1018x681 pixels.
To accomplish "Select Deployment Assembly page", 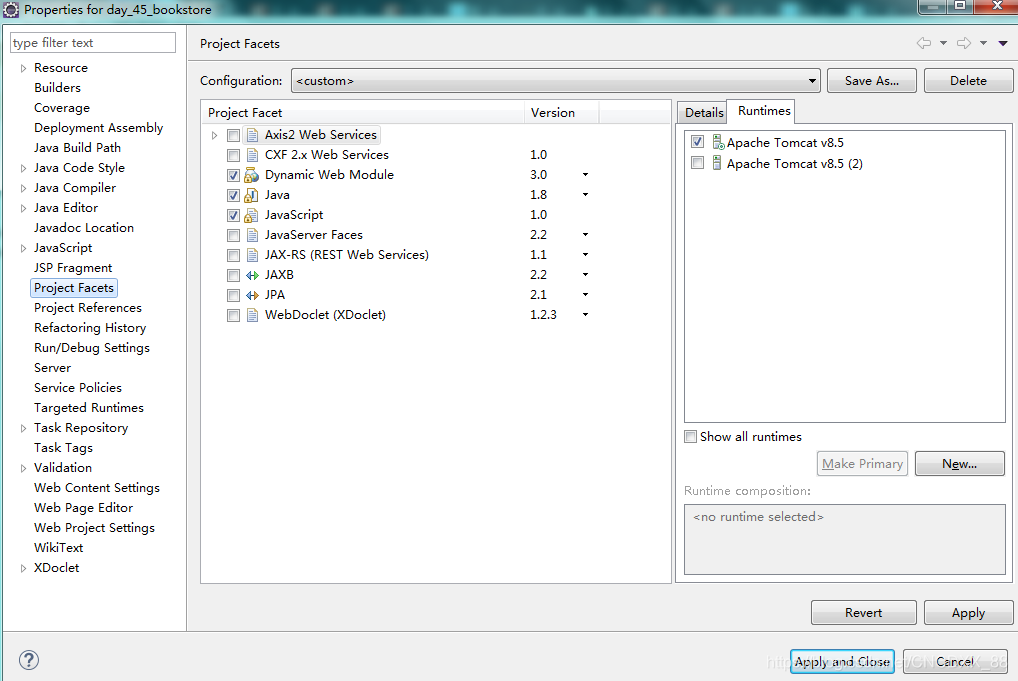I will tap(98, 128).
